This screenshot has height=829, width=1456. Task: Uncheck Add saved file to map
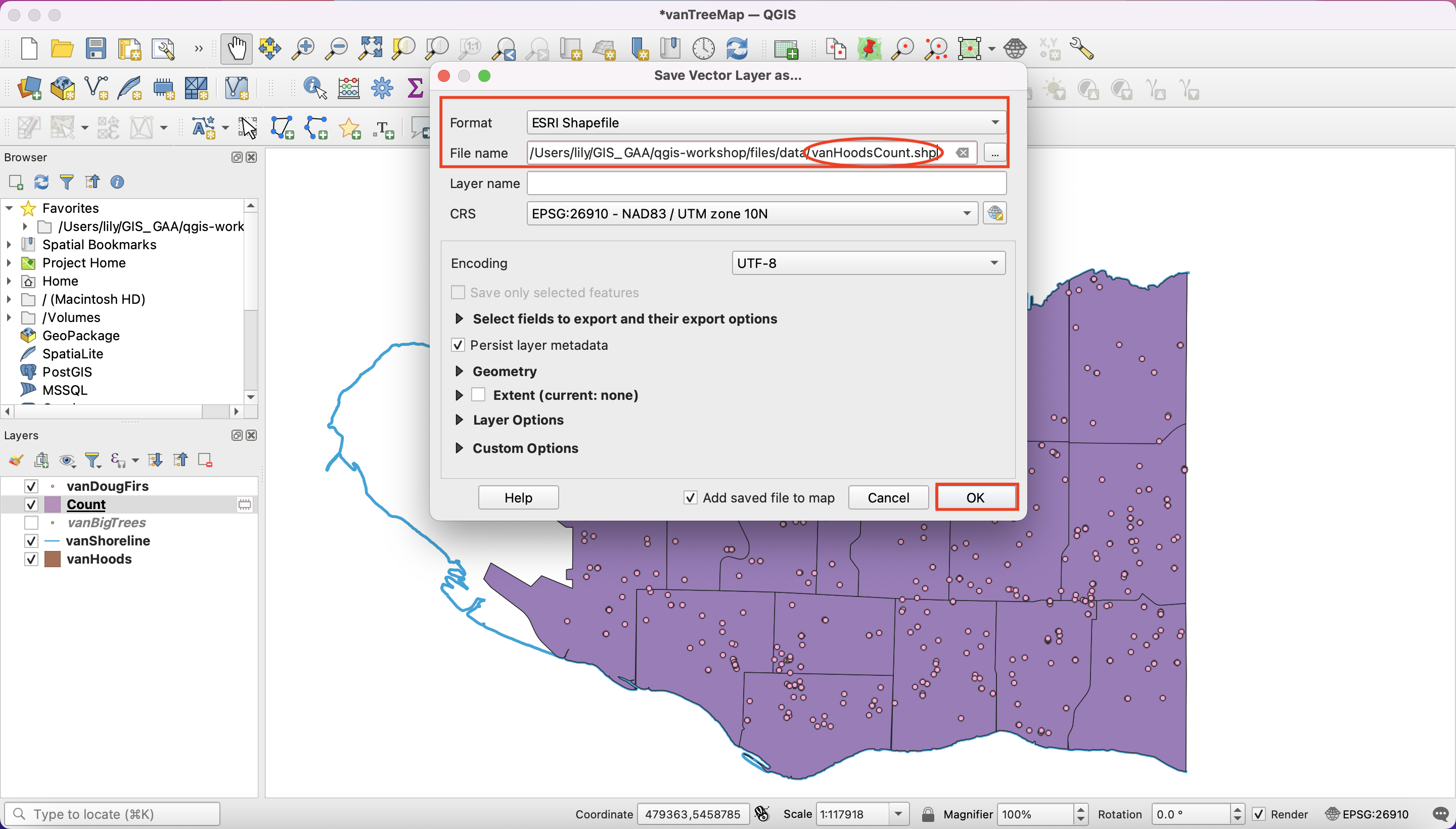690,497
